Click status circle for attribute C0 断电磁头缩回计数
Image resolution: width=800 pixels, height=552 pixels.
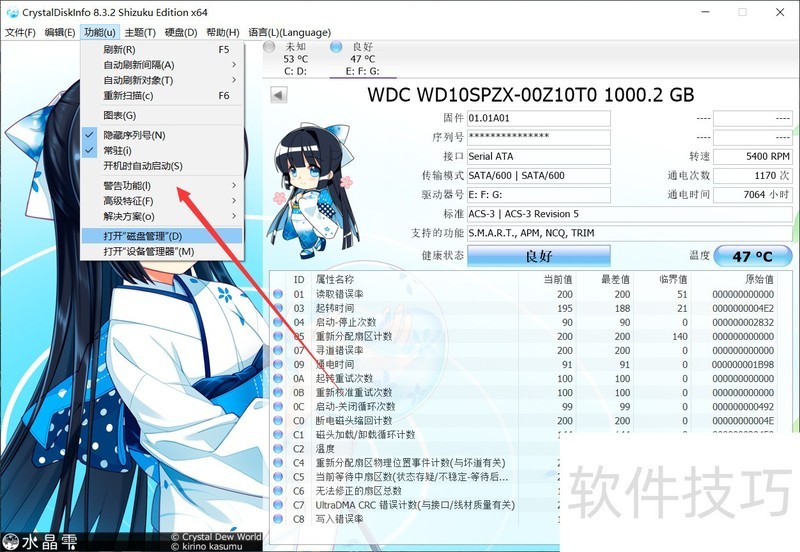click(278, 420)
